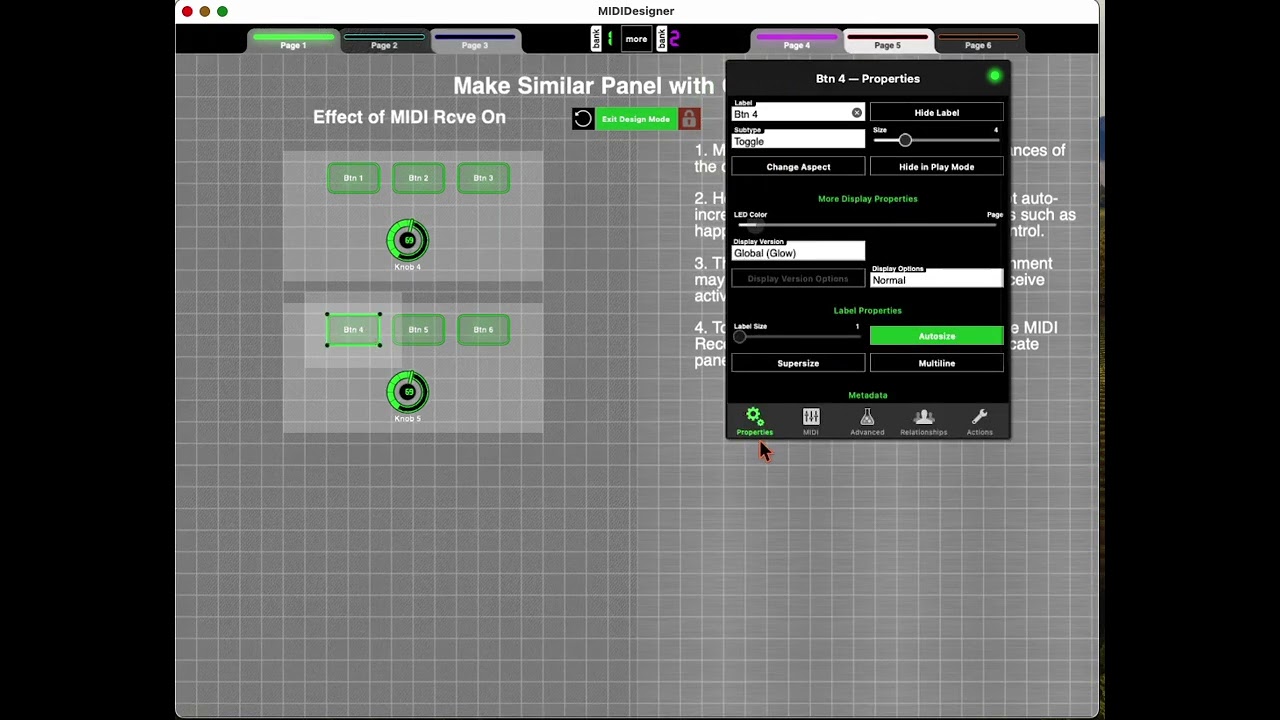Click the Label Properties heading
This screenshot has height=720, width=1280.
pos(868,310)
